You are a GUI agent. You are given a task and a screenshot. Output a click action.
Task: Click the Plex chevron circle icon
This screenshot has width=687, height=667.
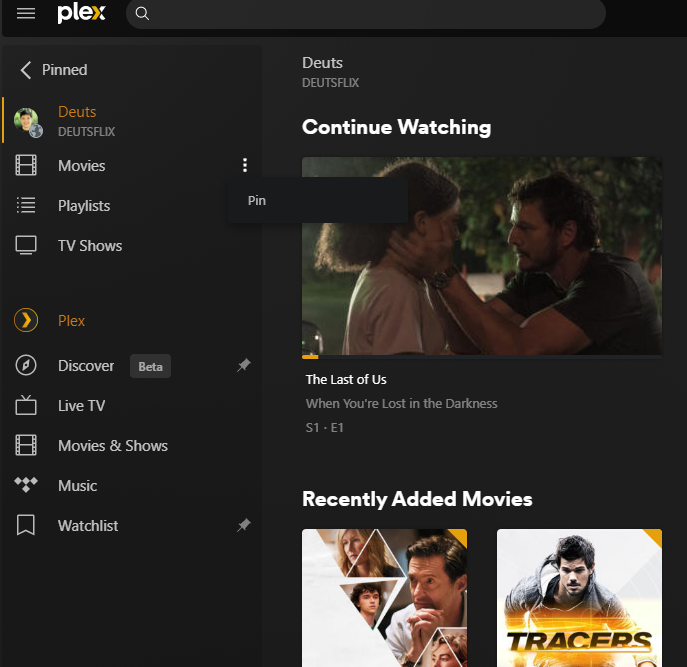coord(26,320)
